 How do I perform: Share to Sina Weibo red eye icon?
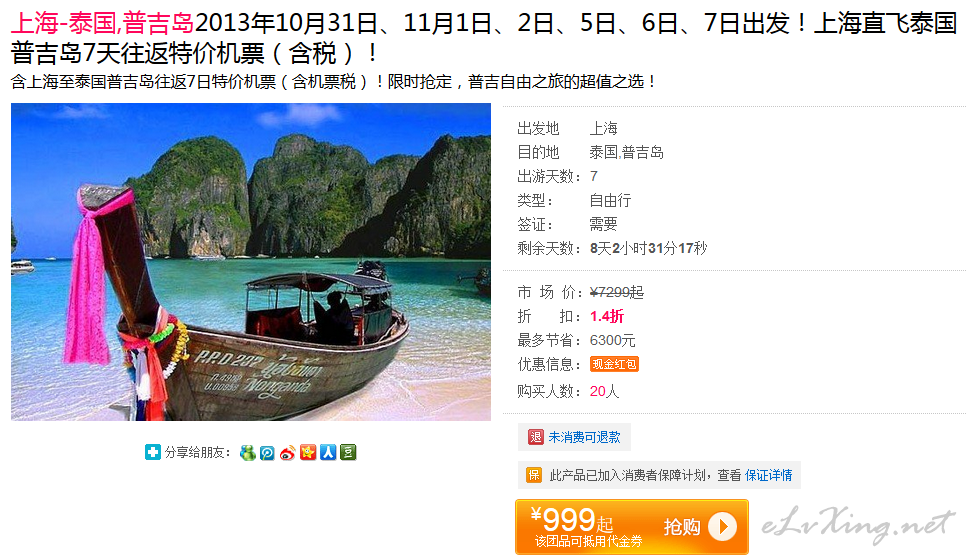288,453
